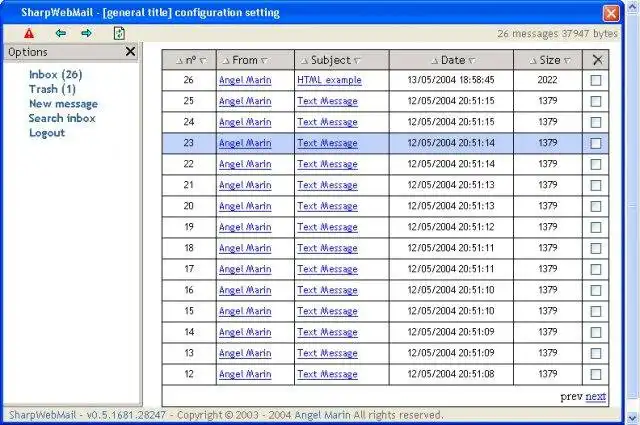640x425 pixels.
Task: Click message number 13 cell
Action: 189,353
